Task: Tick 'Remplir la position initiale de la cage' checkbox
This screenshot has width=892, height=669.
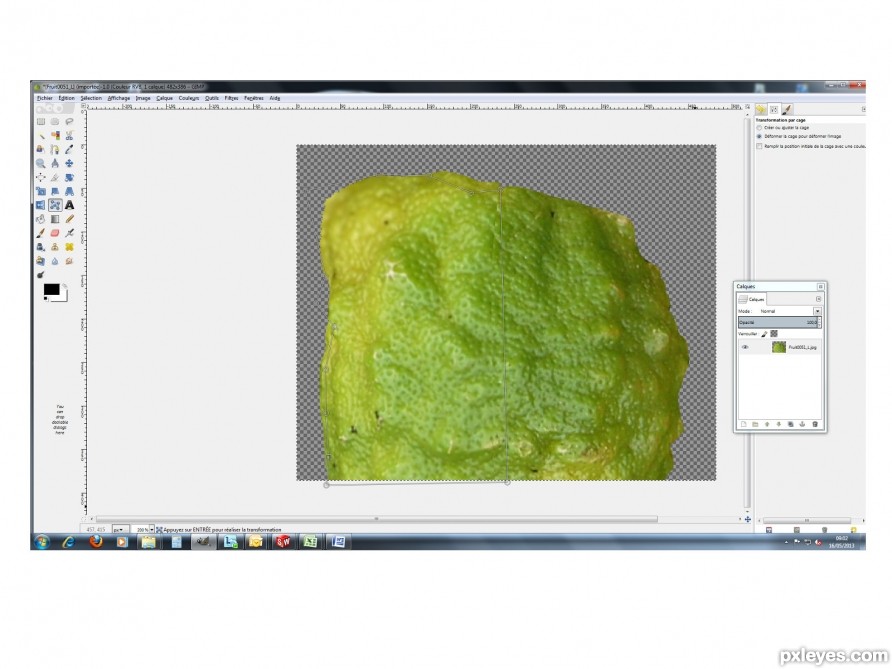Action: (759, 146)
